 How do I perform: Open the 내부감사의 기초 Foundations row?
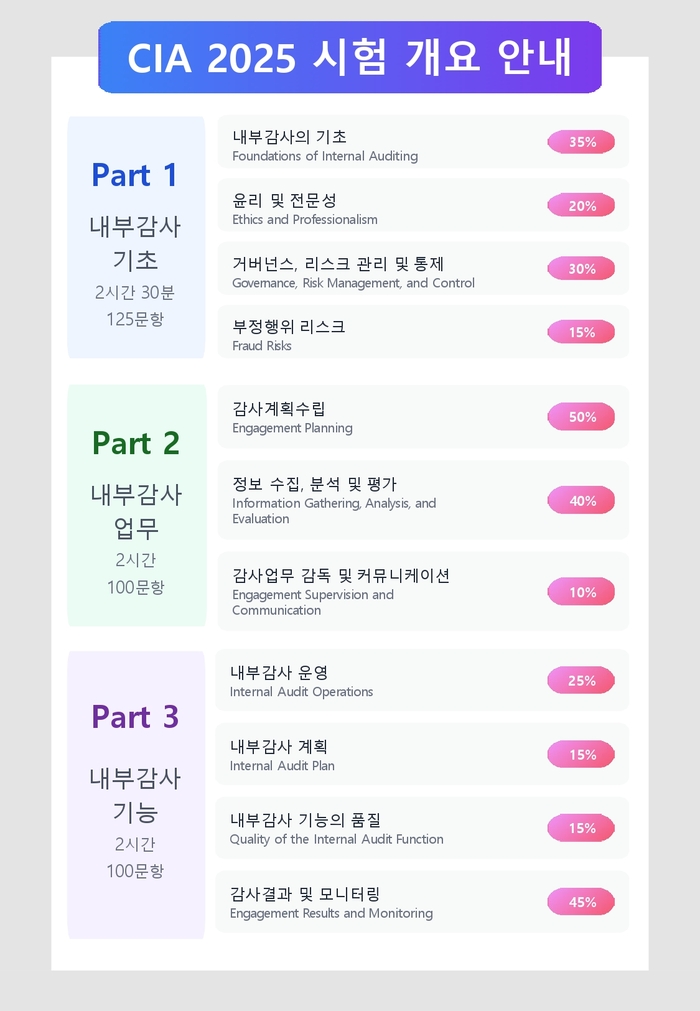tap(423, 142)
